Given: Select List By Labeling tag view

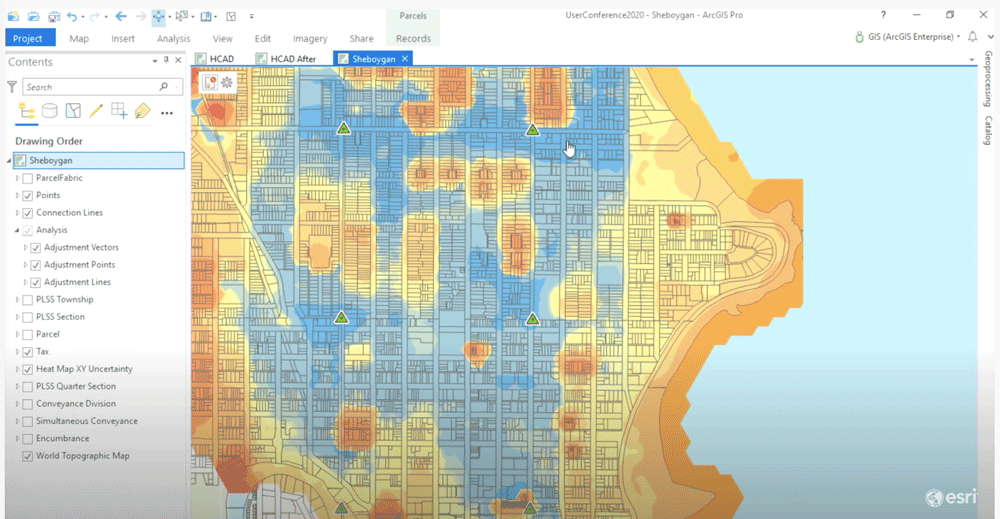Looking at the screenshot, I should (x=142, y=111).
